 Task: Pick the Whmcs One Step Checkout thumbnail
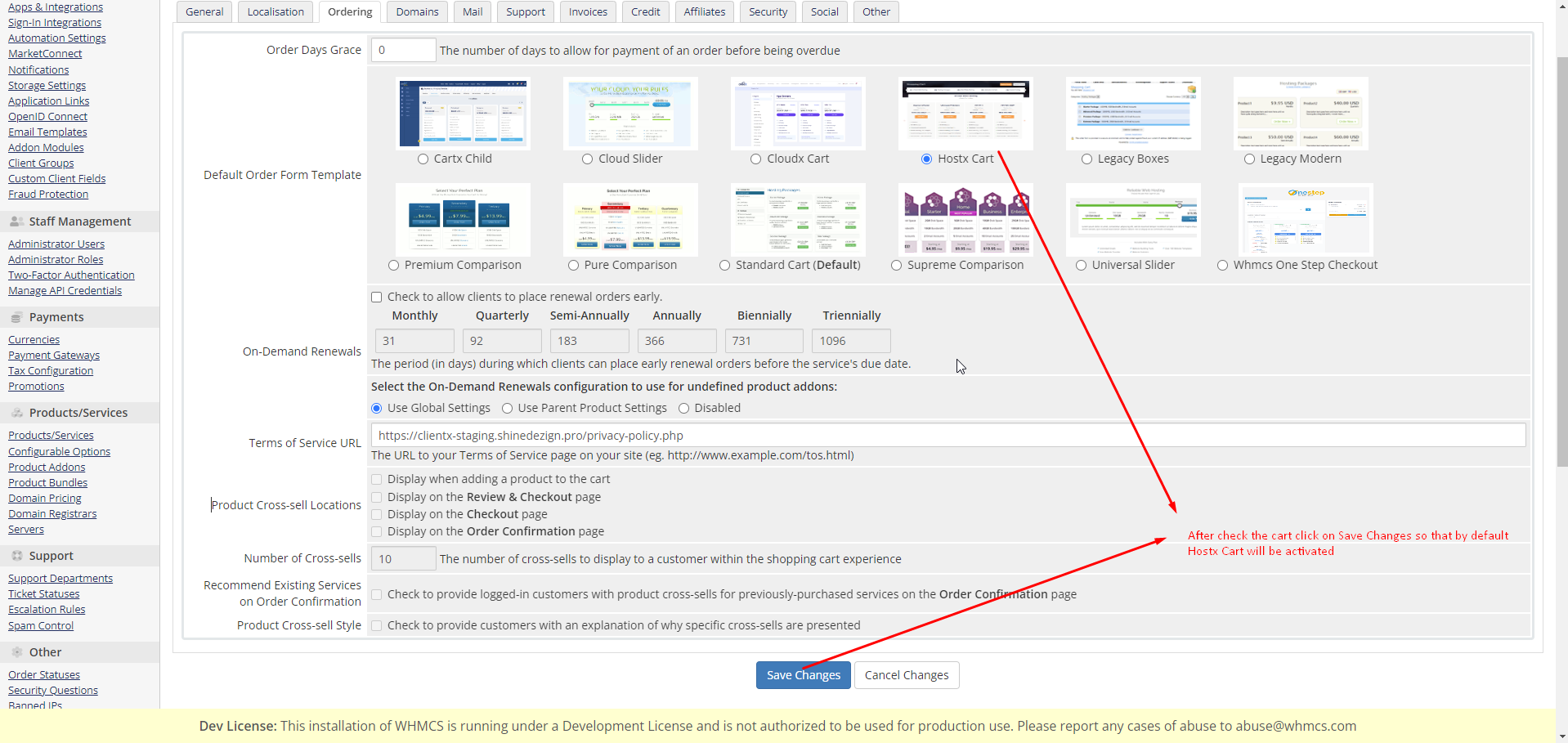[x=1305, y=220]
